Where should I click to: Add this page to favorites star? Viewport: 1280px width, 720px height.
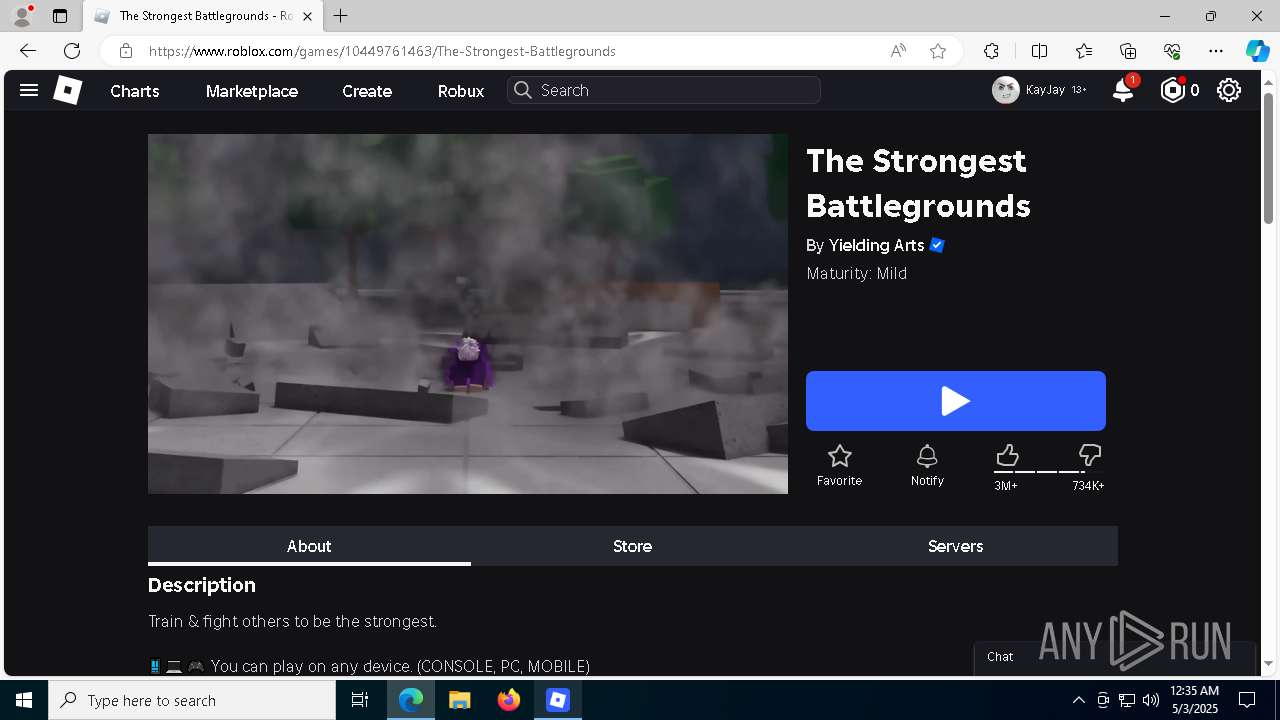tap(938, 51)
